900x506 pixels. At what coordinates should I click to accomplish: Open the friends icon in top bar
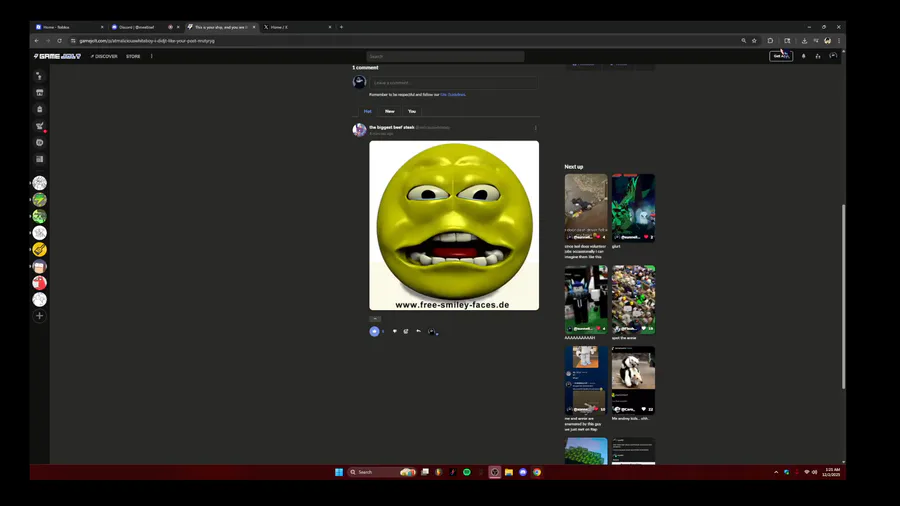(818, 56)
